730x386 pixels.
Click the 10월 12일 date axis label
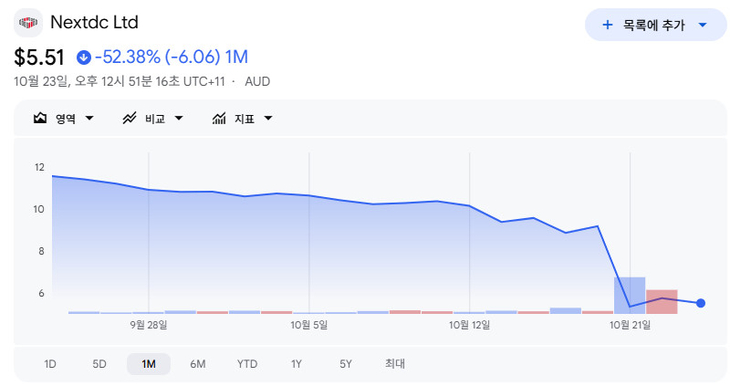[469, 325]
